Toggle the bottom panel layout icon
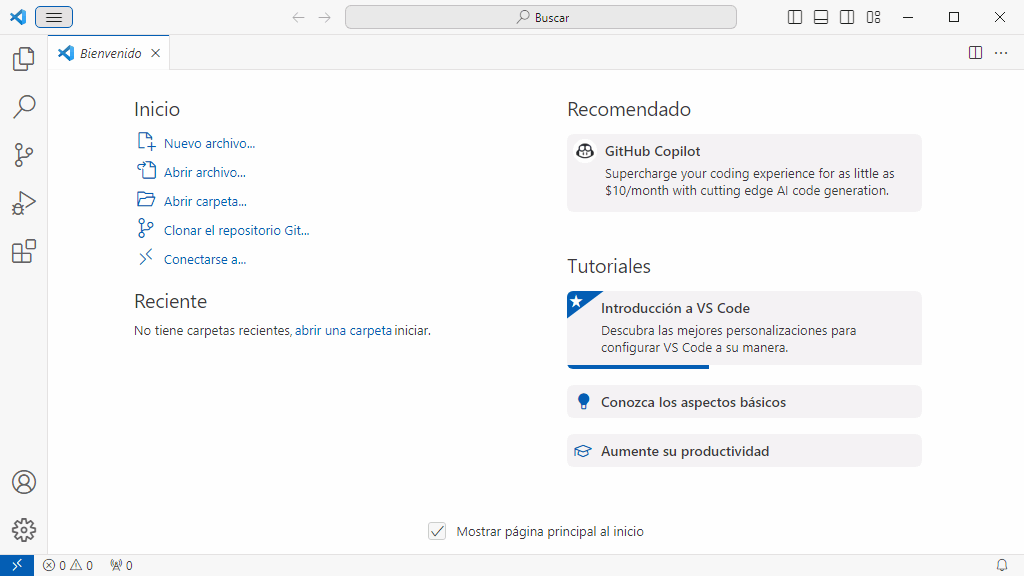 point(821,17)
